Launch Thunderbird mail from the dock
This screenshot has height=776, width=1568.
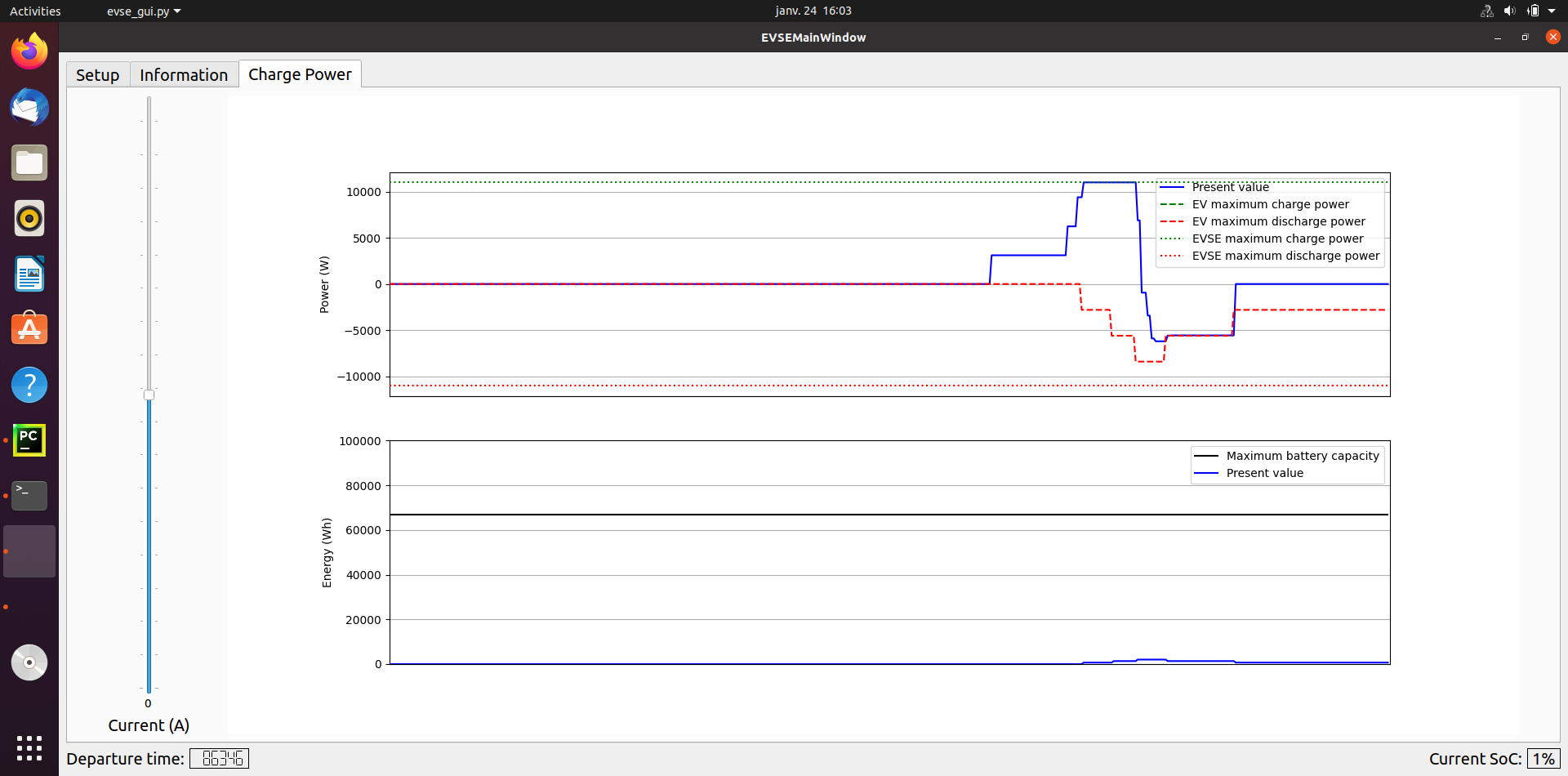[29, 108]
